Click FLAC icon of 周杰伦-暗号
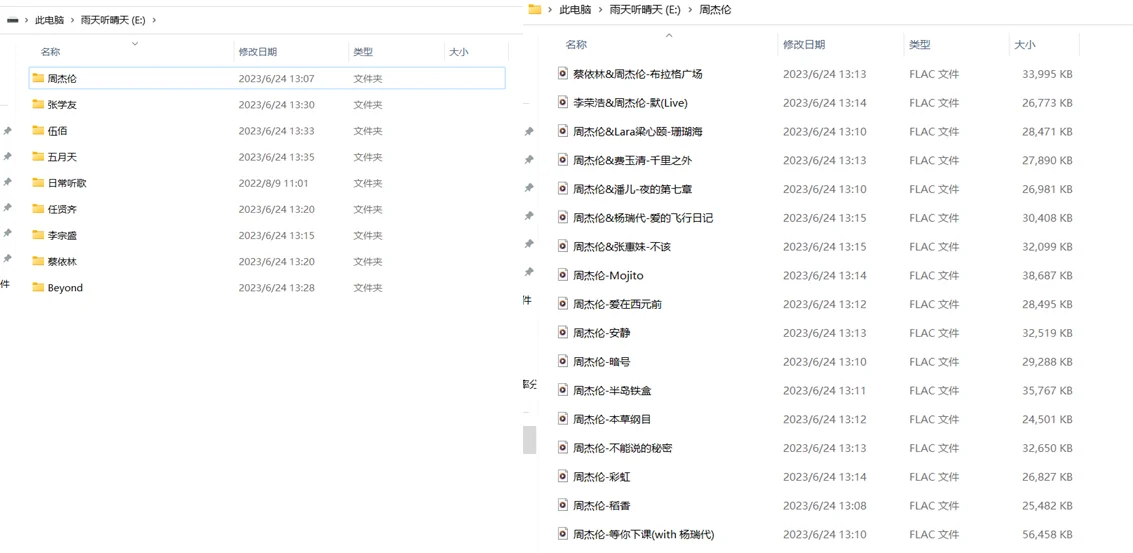This screenshot has width=1133, height=553. pyautogui.click(x=563, y=361)
